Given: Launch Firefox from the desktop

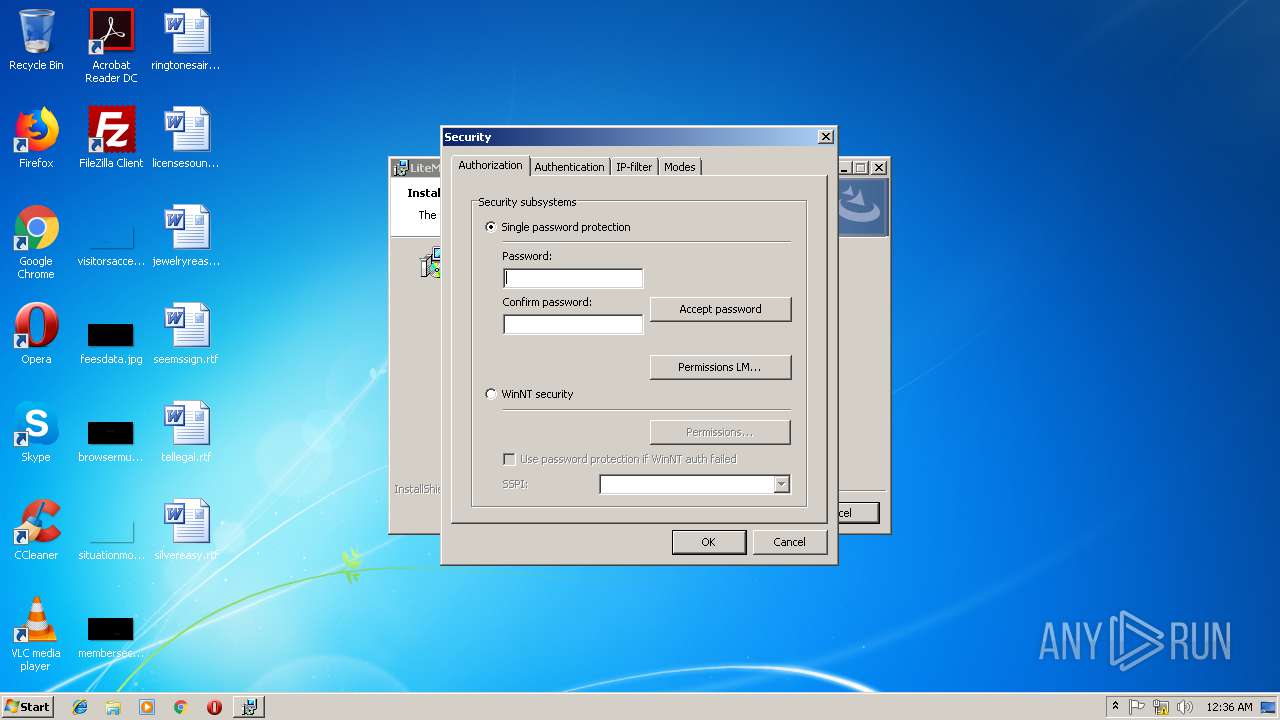Looking at the screenshot, I should [36, 138].
